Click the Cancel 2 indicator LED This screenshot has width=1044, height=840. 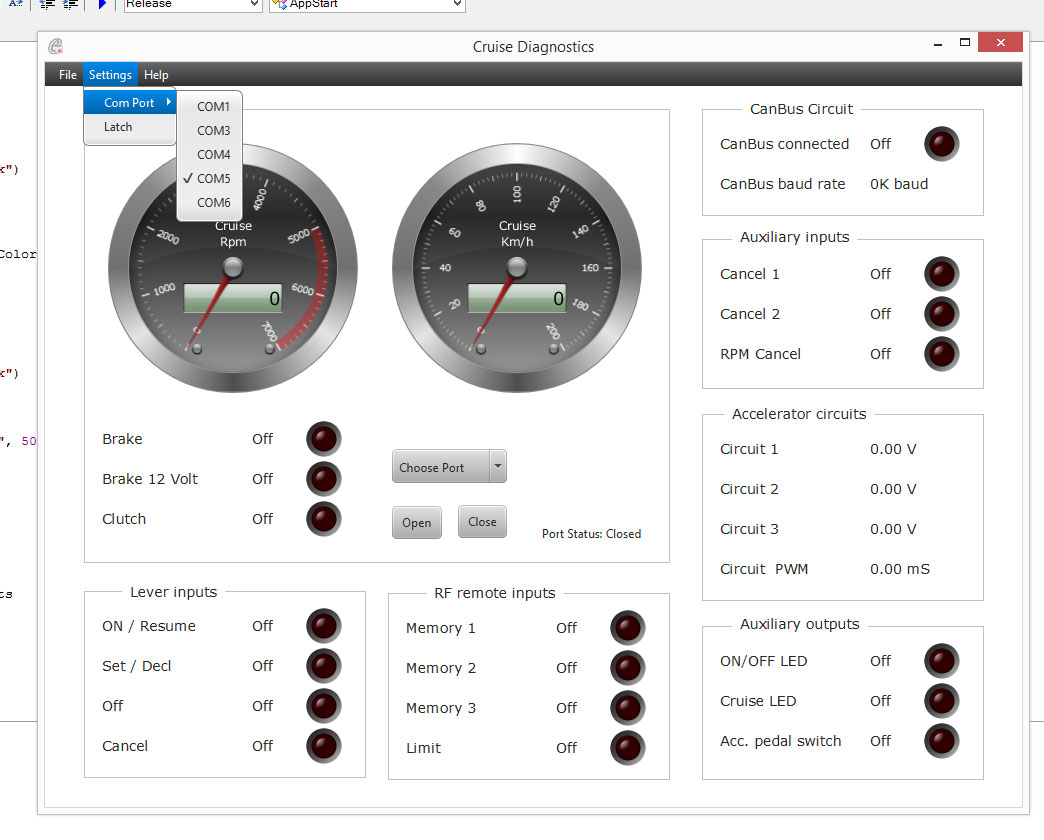[941, 314]
